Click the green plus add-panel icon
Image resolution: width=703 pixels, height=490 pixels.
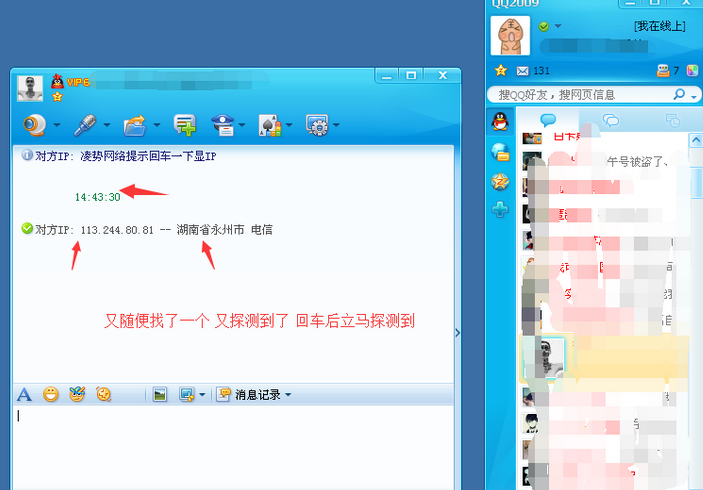tap(500, 209)
